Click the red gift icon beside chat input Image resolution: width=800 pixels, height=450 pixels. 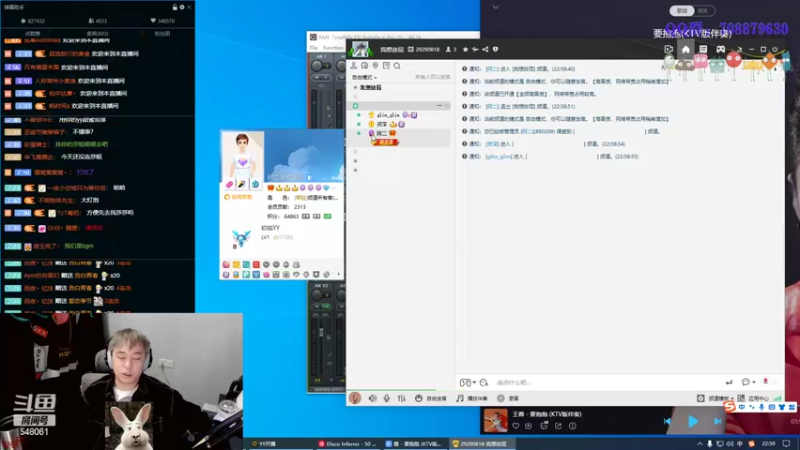pyautogui.click(x=765, y=382)
